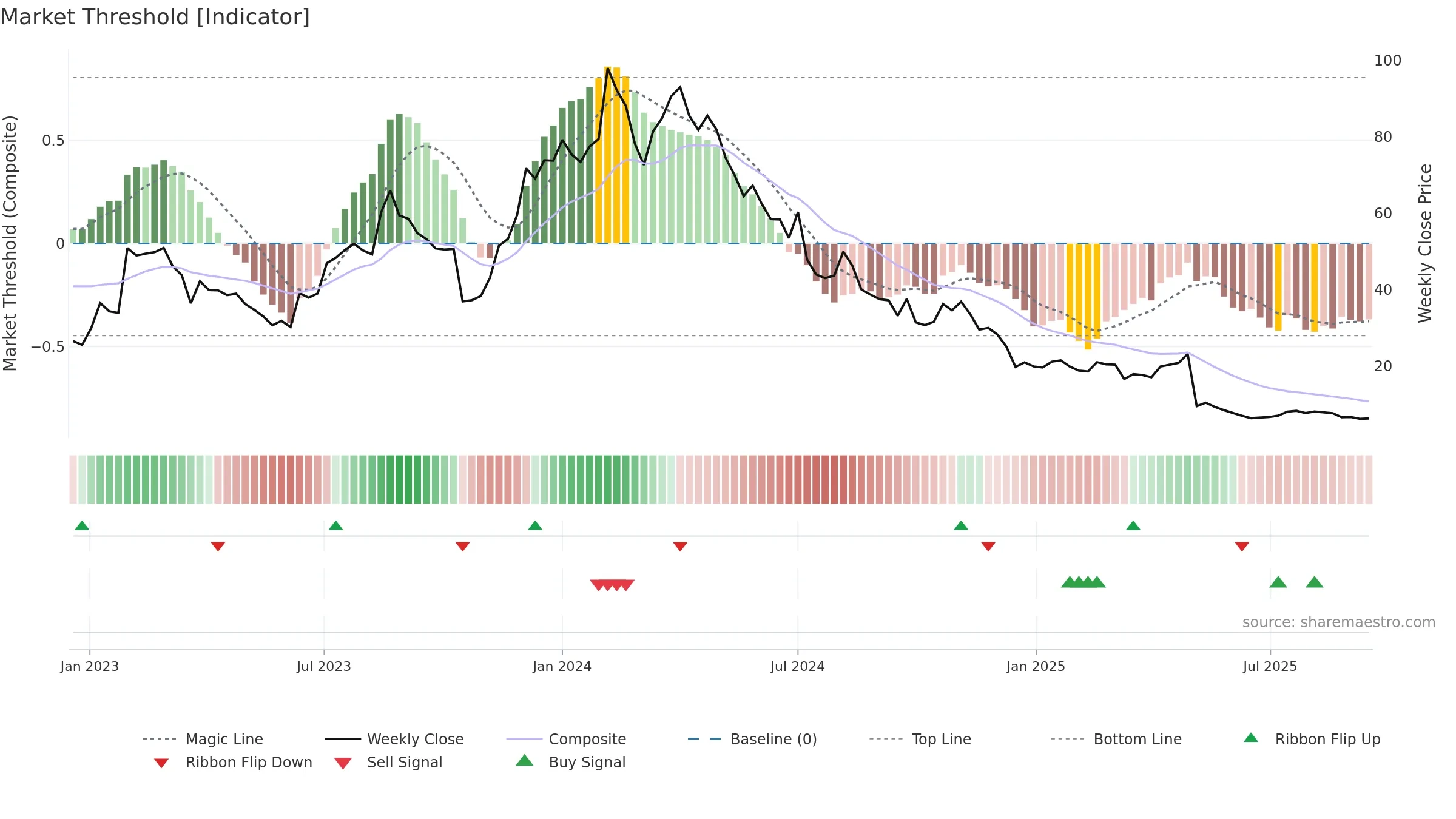1456x819 pixels.
Task: Click the Ribbon Flip Up marker in spring 2025
Action: (1133, 525)
